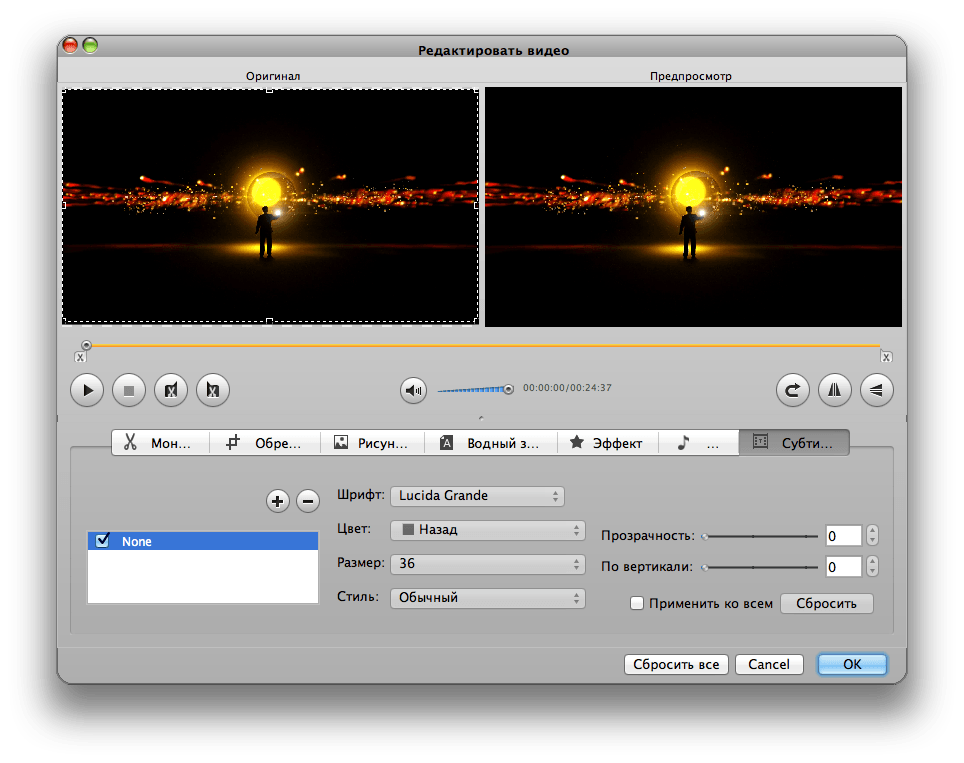This screenshot has height=763, width=964.
Task: Click the Cancel button
Action: [769, 665]
